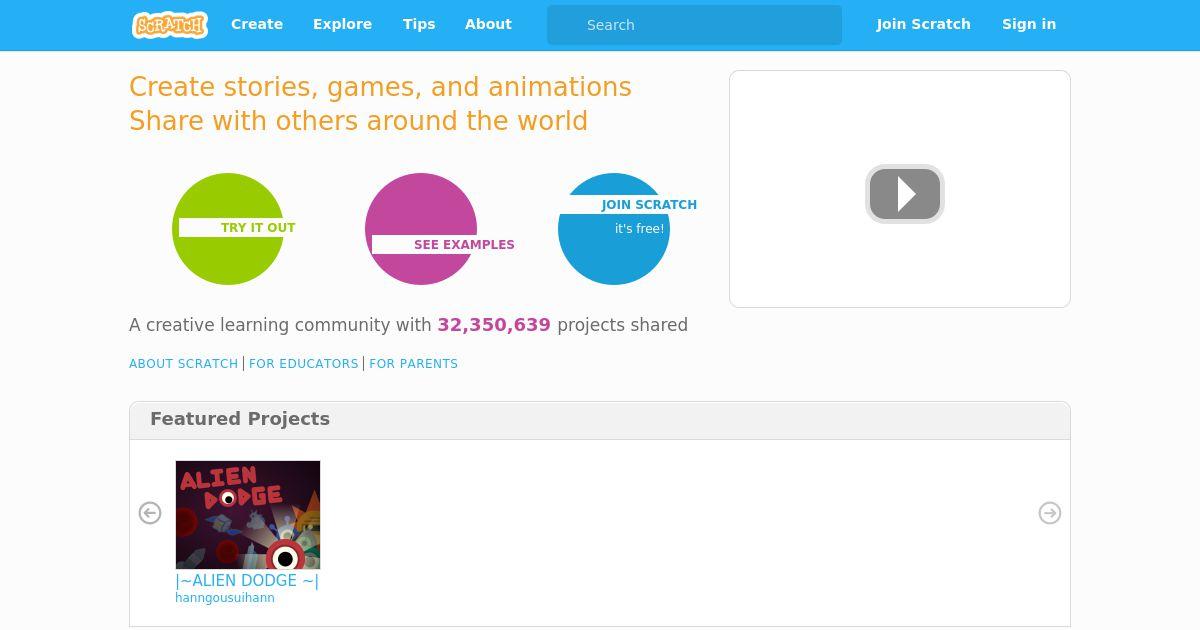The image size is (1200, 630).
Task: Open the Tips menu item
Action: pyautogui.click(x=419, y=24)
